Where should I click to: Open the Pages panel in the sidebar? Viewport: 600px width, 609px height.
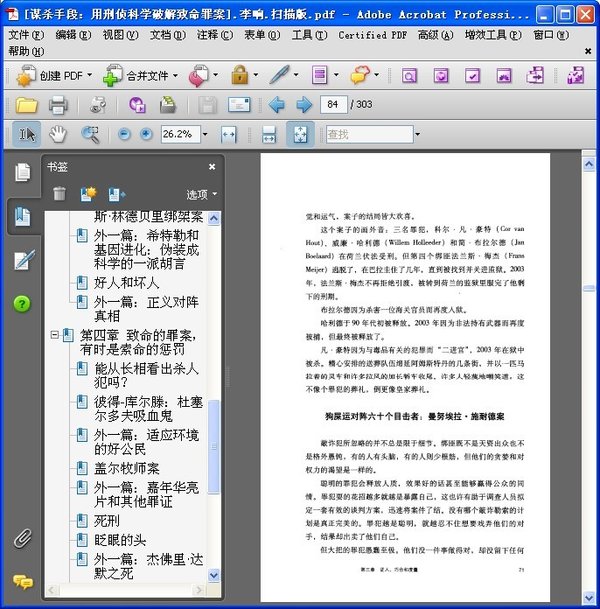pos(22,172)
